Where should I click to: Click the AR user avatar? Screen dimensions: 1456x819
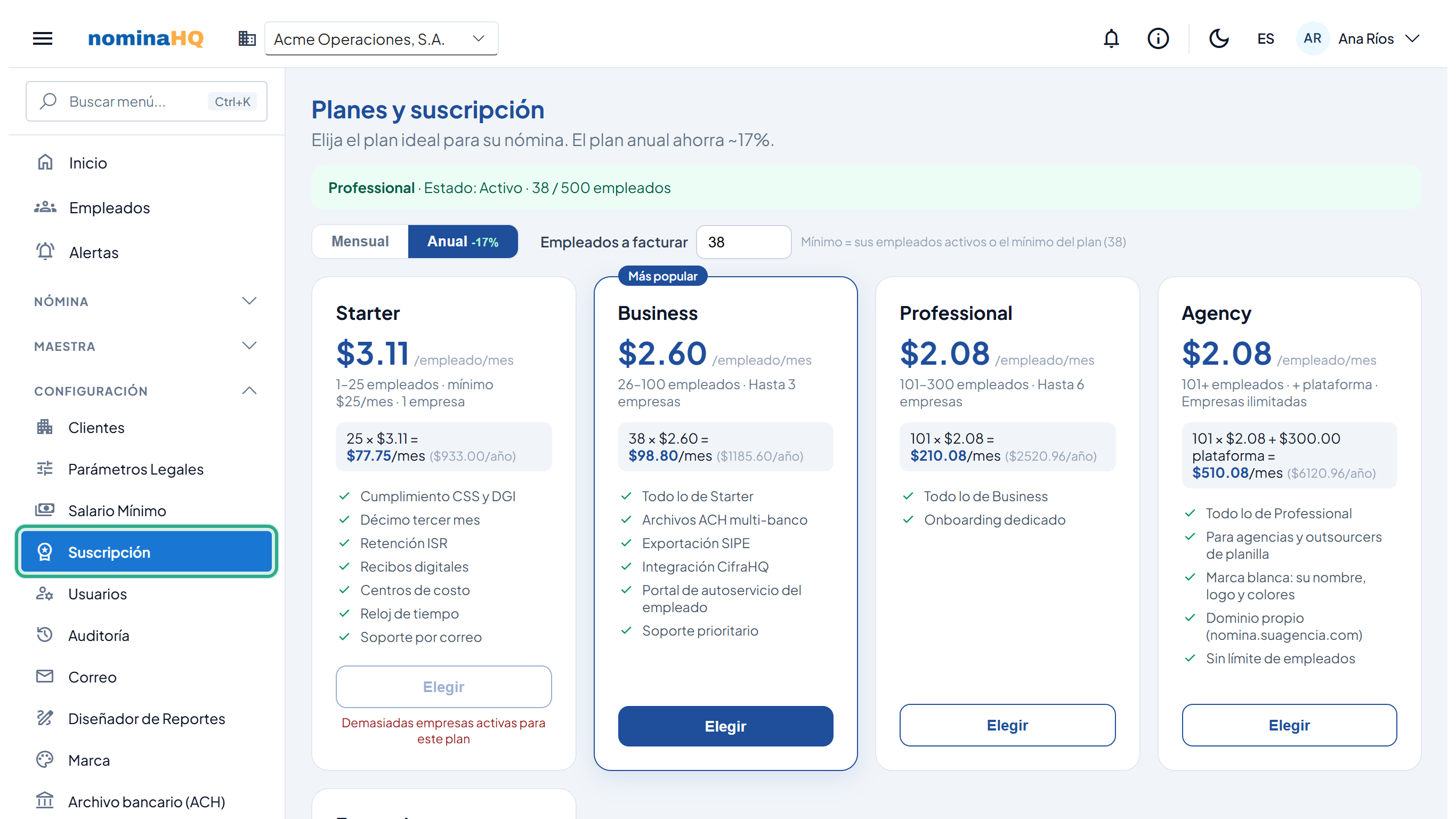pos(1312,38)
